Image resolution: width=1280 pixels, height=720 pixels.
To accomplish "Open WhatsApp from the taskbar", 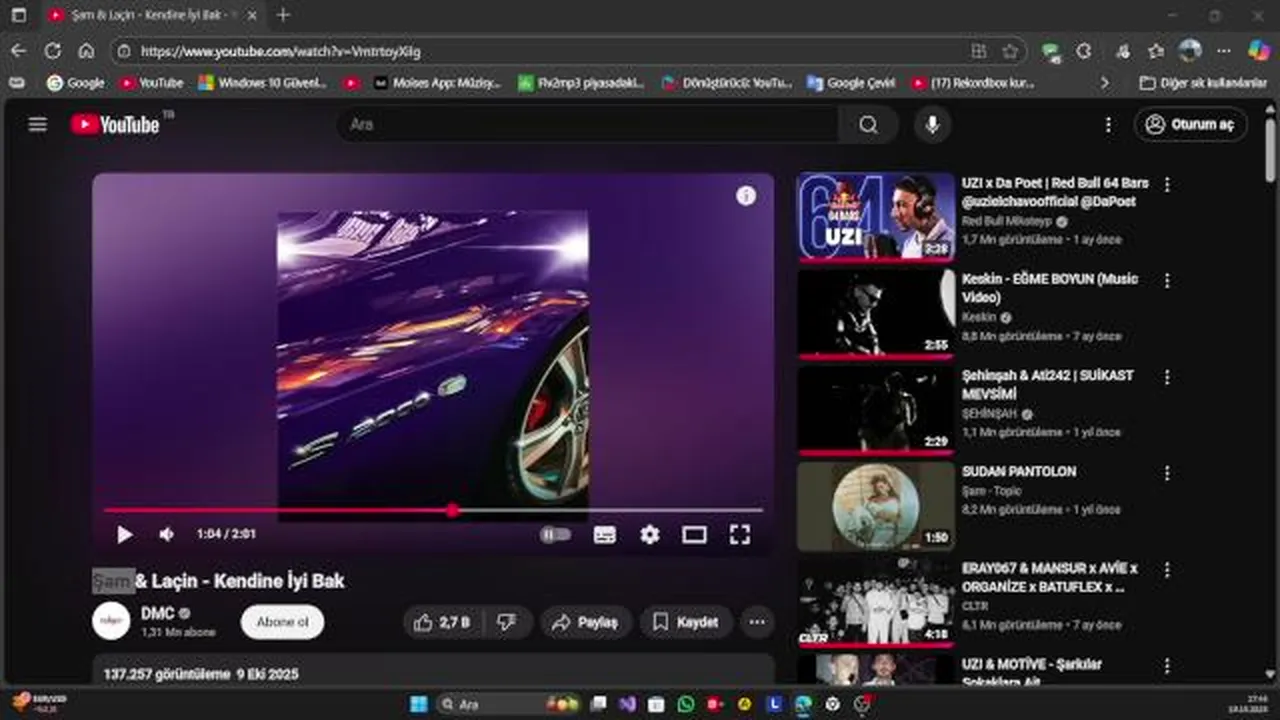I will pyautogui.click(x=686, y=704).
